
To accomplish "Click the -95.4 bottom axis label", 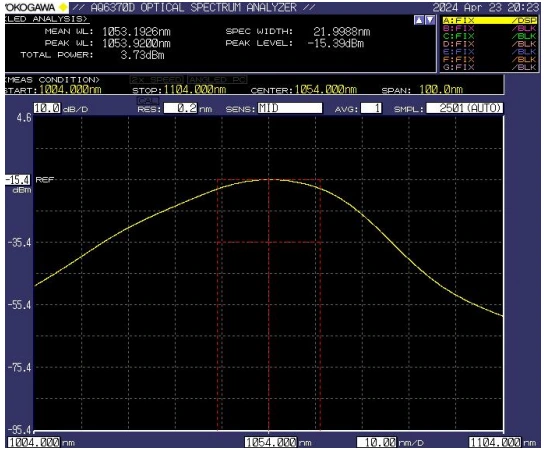I will pyautogui.click(x=19, y=430).
